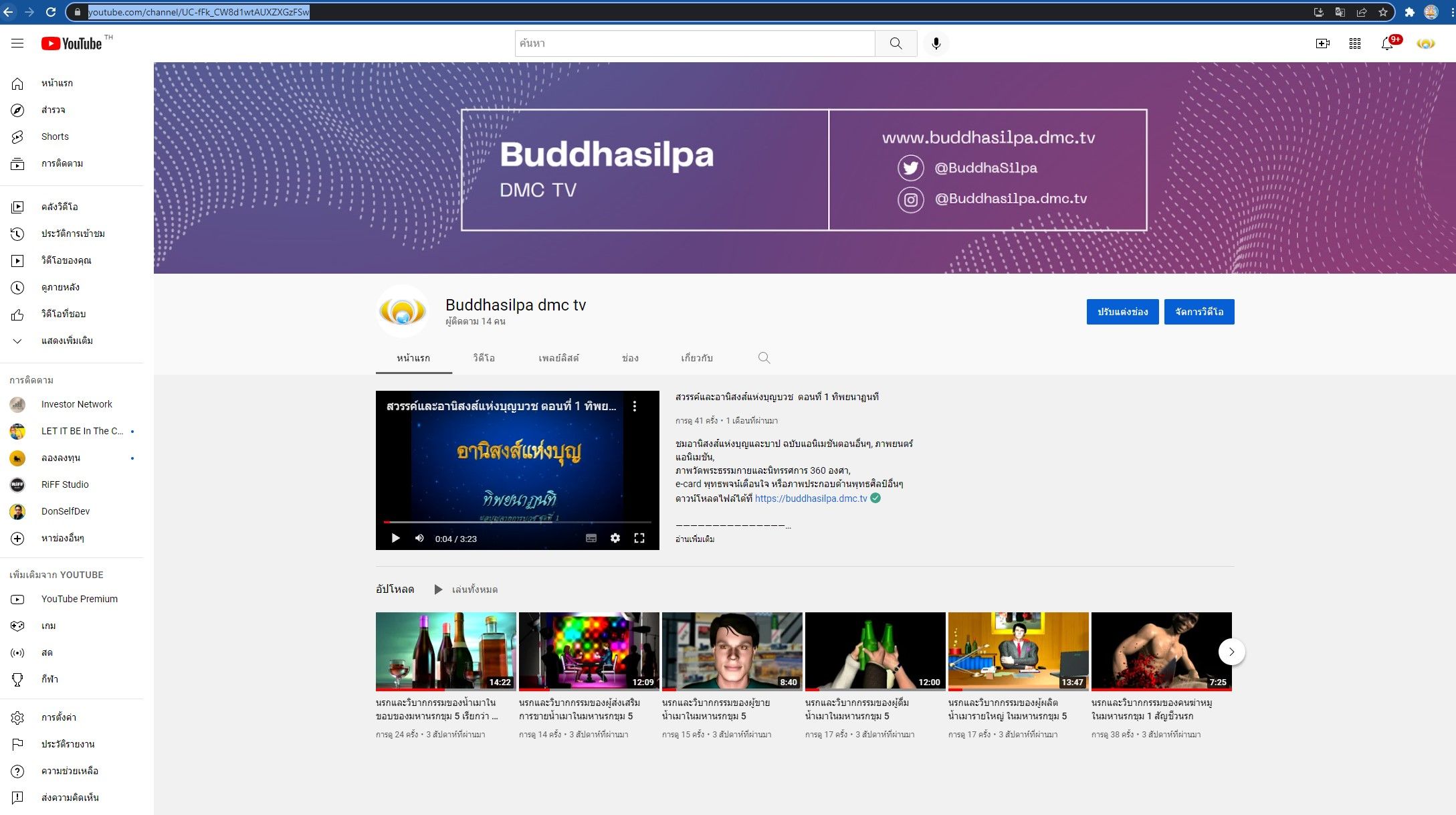This screenshot has width=1456, height=815.
Task: Click the voice search microphone icon
Action: (x=936, y=43)
